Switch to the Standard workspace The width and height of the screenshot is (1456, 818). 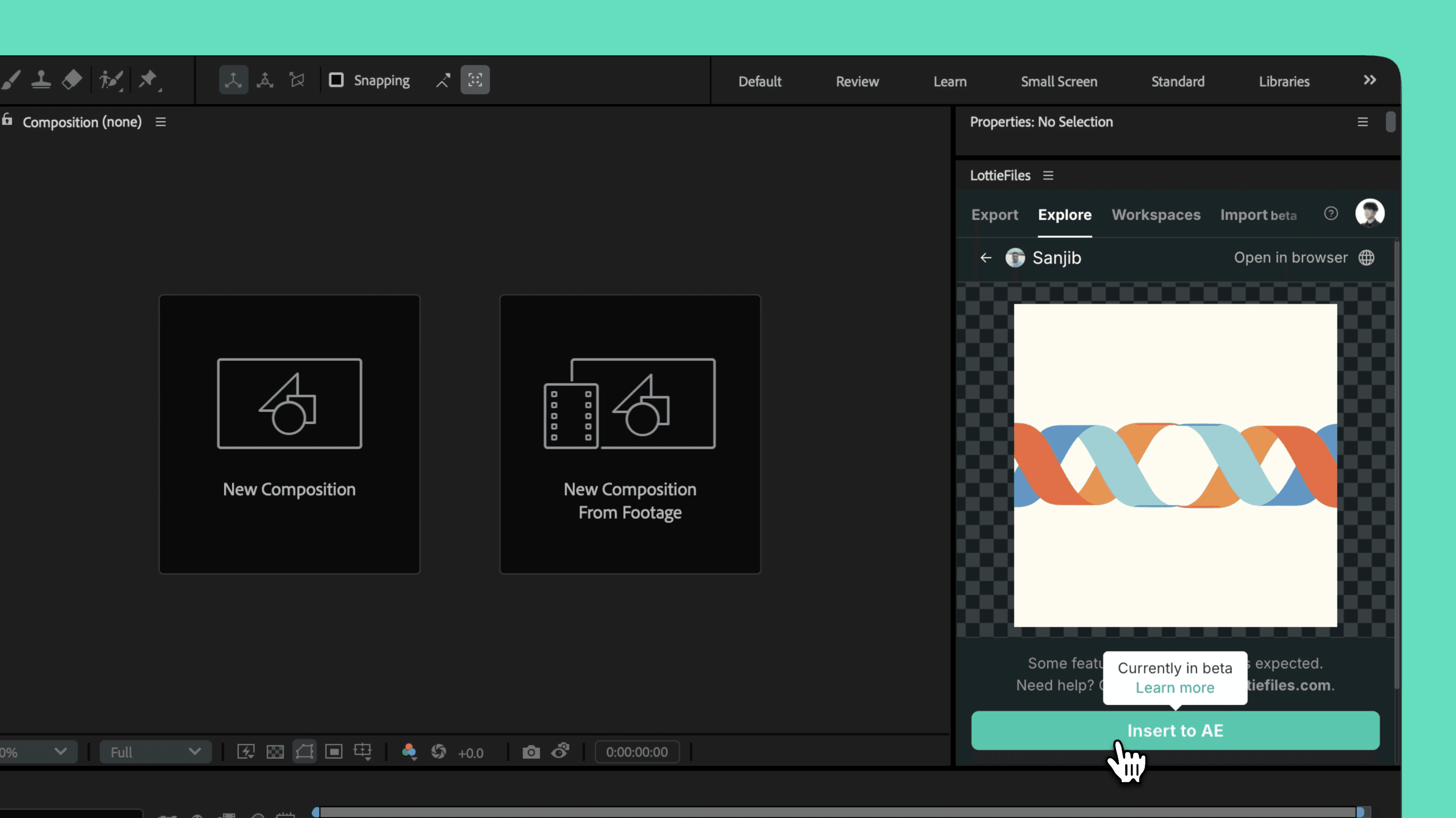1178,81
